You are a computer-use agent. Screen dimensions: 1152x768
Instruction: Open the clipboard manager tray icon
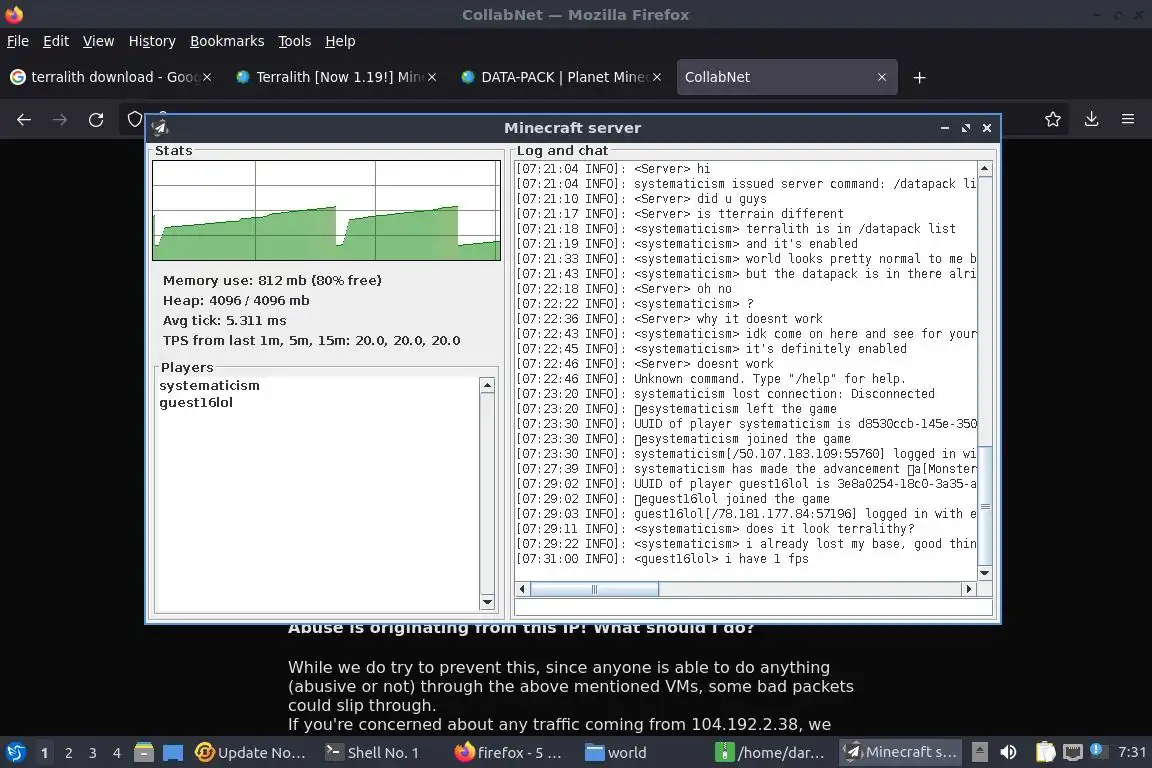(1045, 752)
